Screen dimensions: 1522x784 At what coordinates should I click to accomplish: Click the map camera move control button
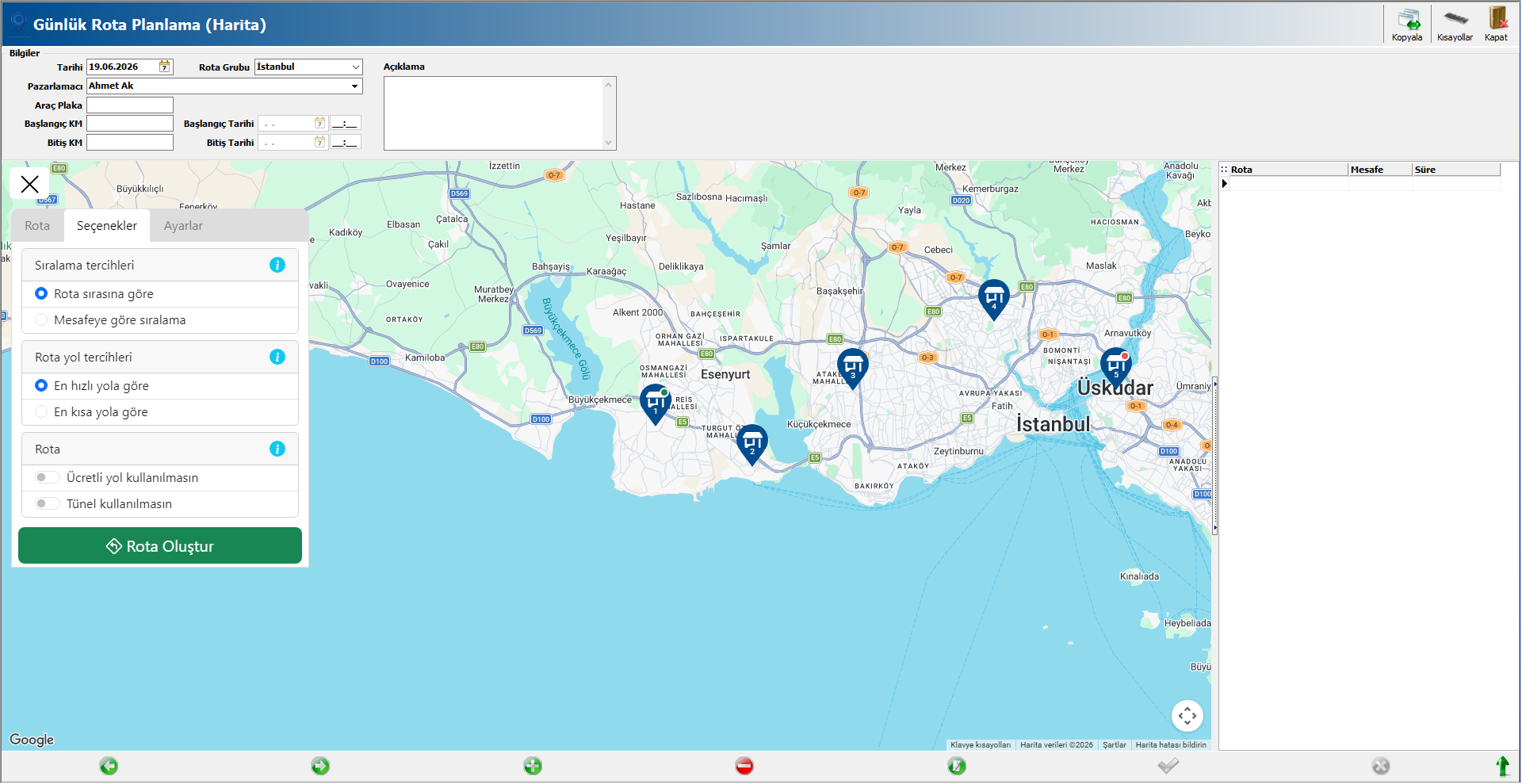click(x=1187, y=716)
